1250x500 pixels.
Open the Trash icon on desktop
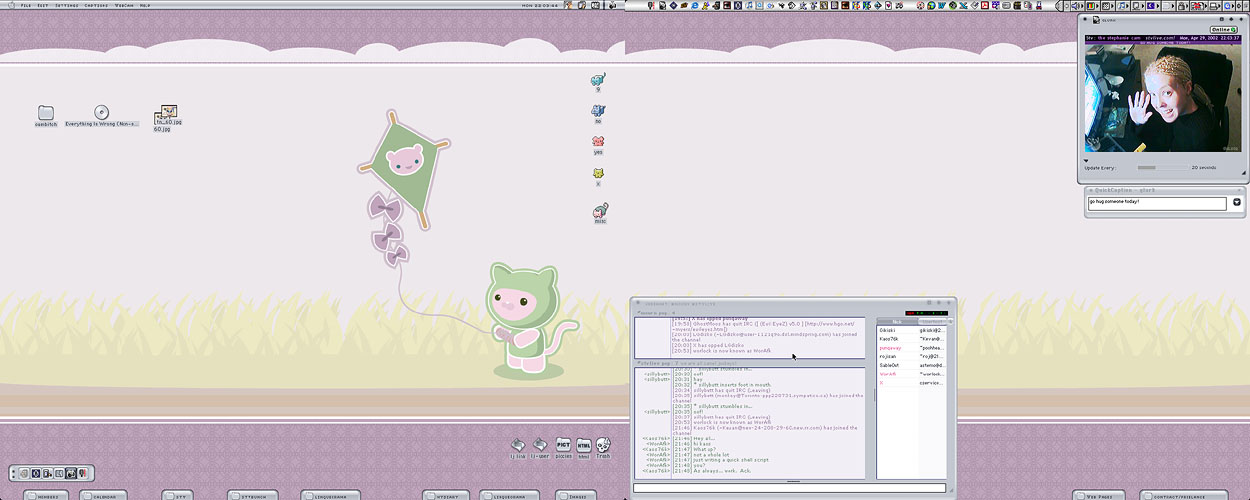point(603,445)
